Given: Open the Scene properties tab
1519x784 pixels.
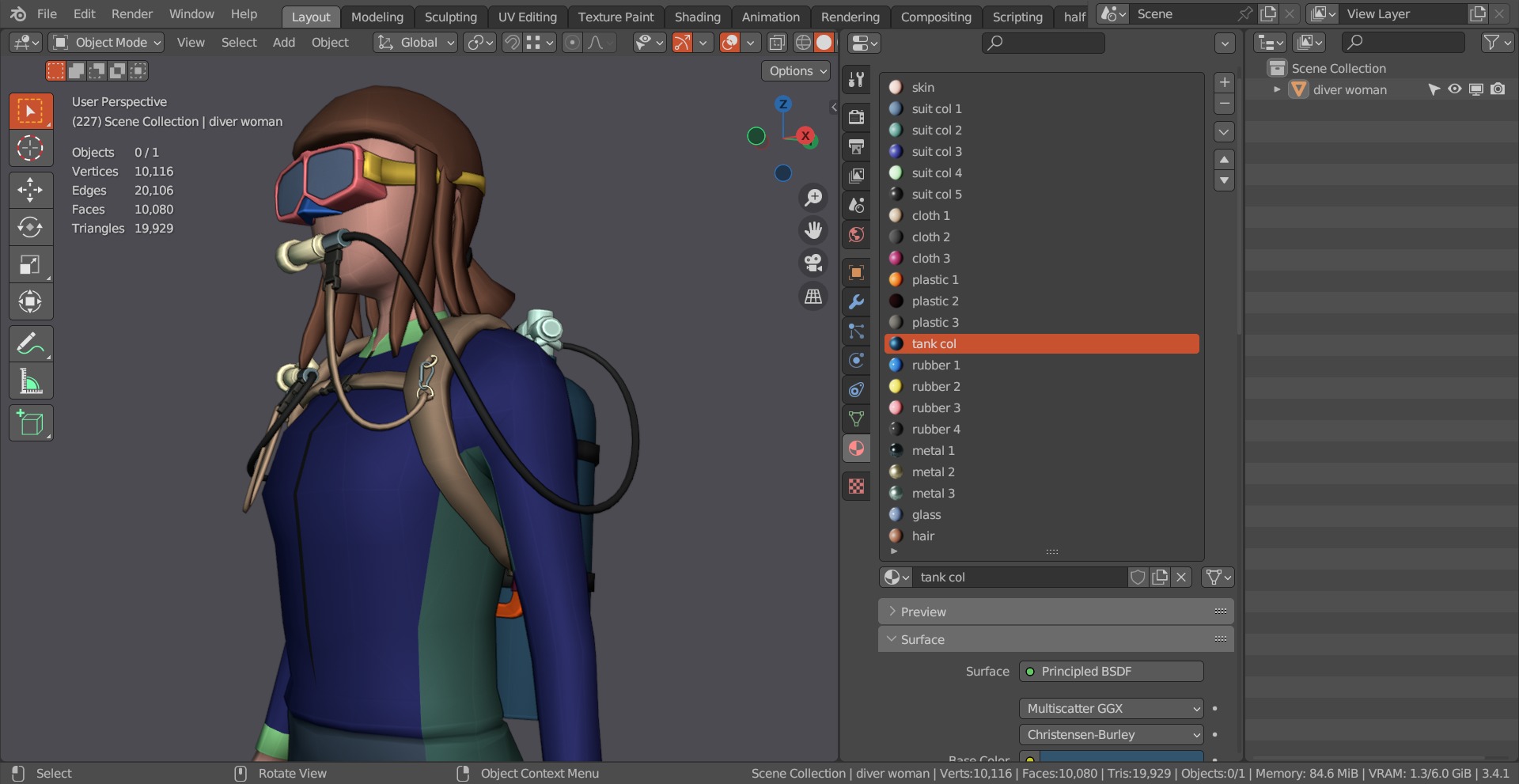Looking at the screenshot, I should coord(856,205).
